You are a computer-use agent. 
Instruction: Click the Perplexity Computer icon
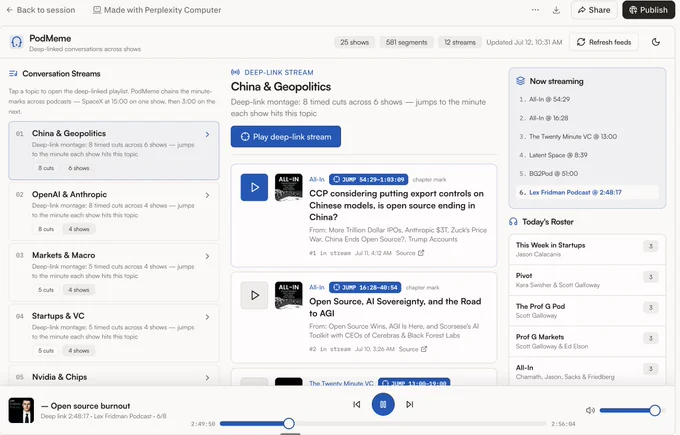click(x=97, y=10)
